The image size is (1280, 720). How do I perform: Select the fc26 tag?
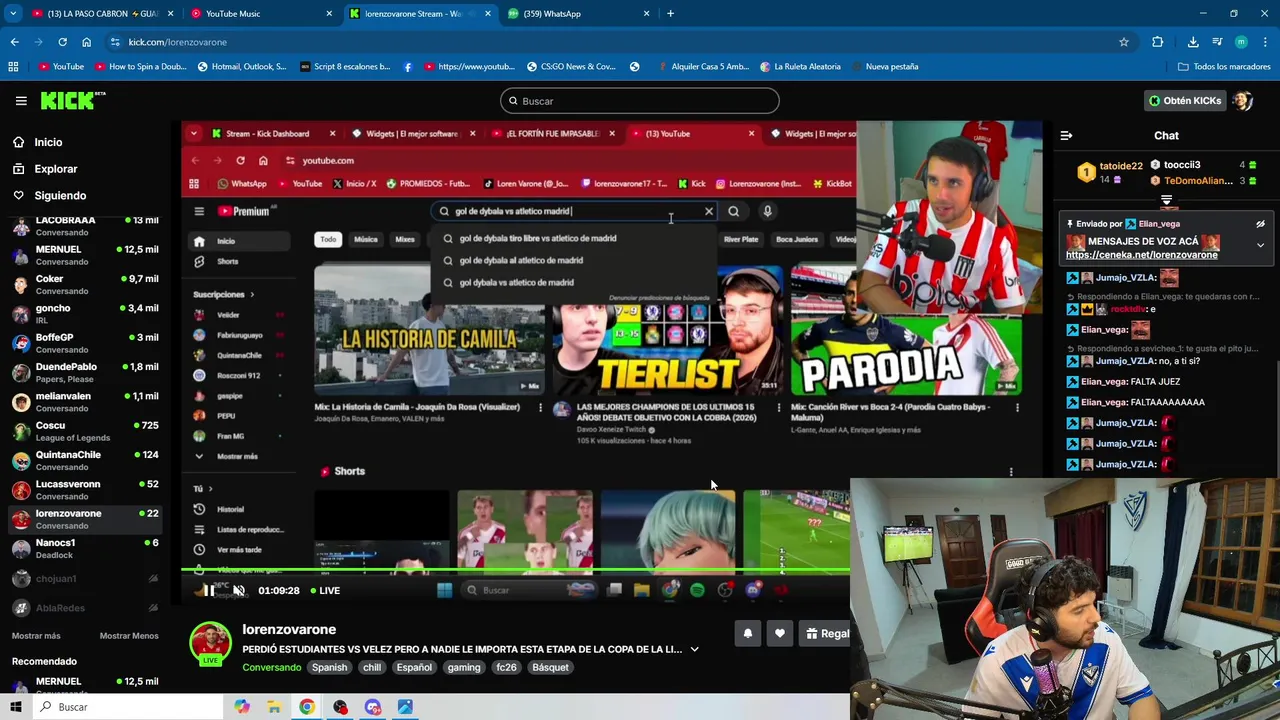click(x=506, y=667)
